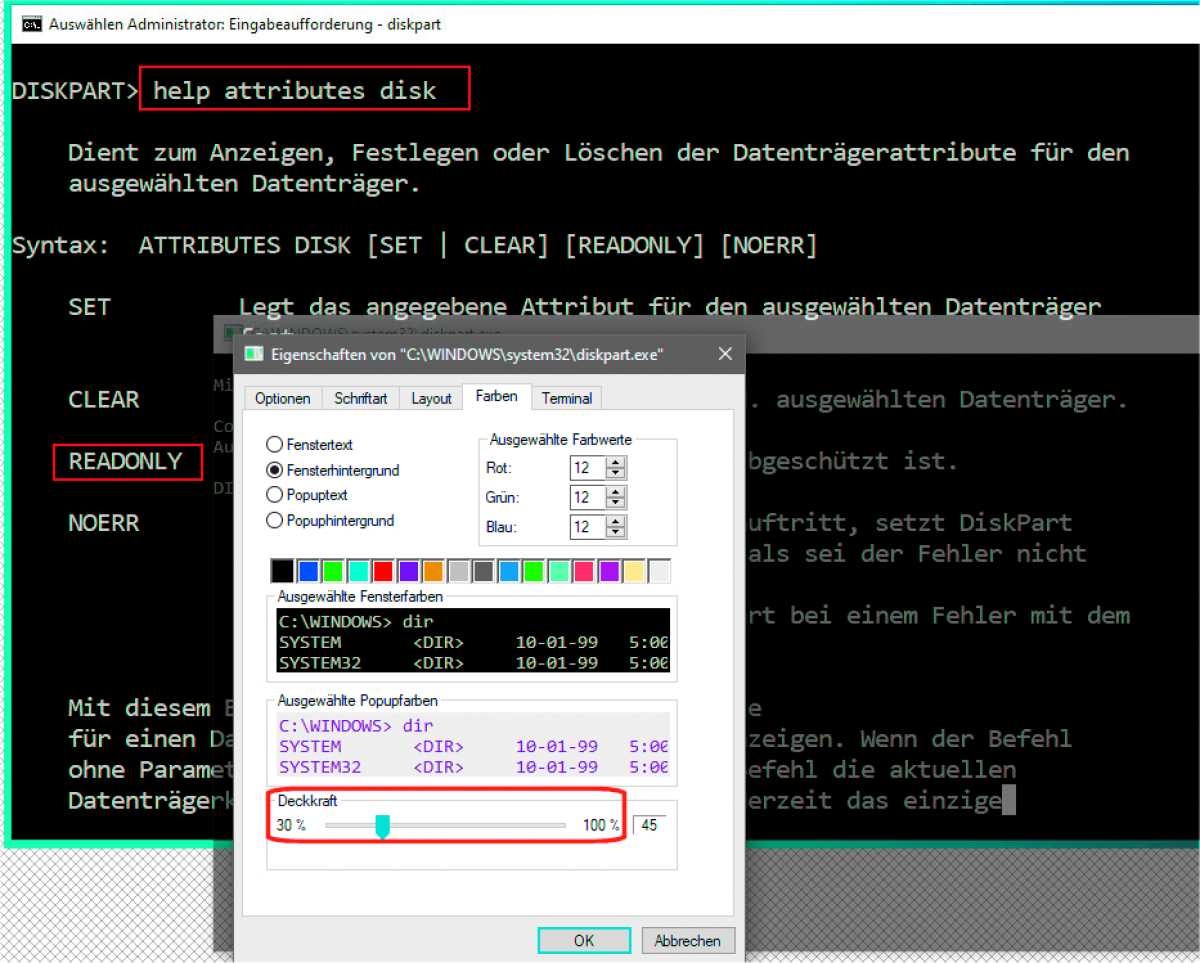Decrease the Grün value with the down arrow
The width and height of the screenshot is (1200, 963).
tap(615, 502)
